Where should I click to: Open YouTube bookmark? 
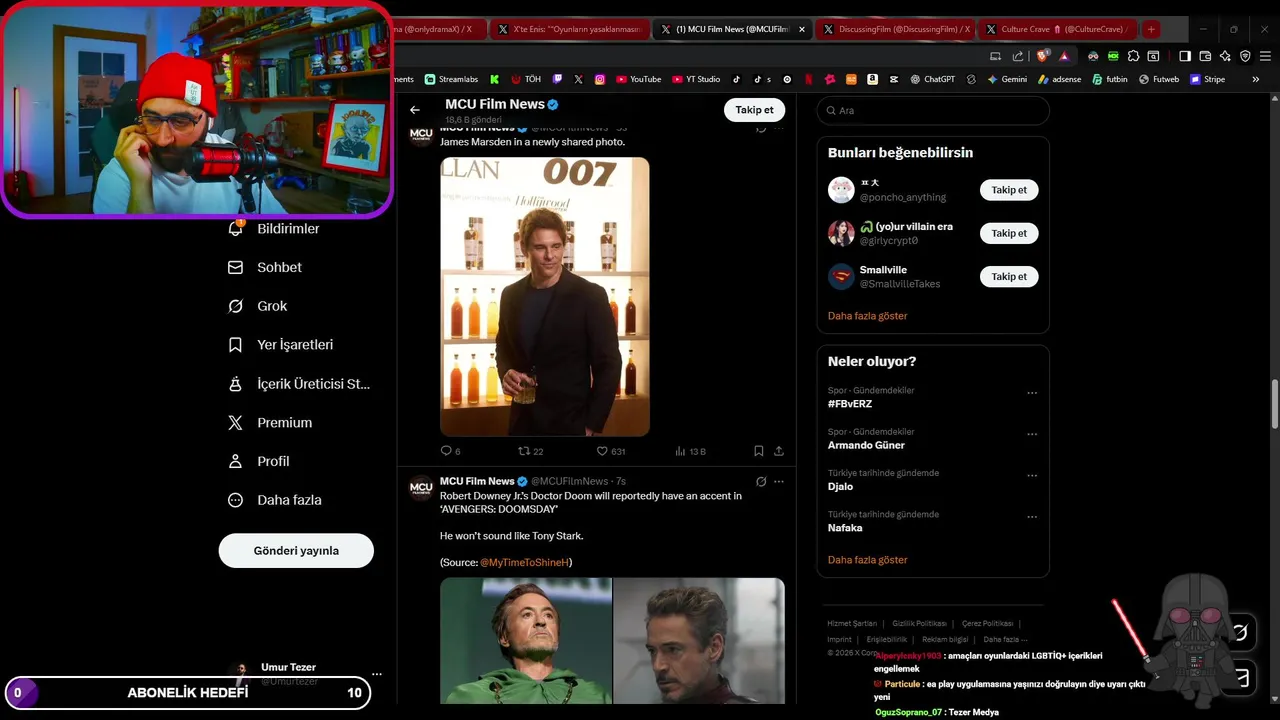click(x=638, y=79)
